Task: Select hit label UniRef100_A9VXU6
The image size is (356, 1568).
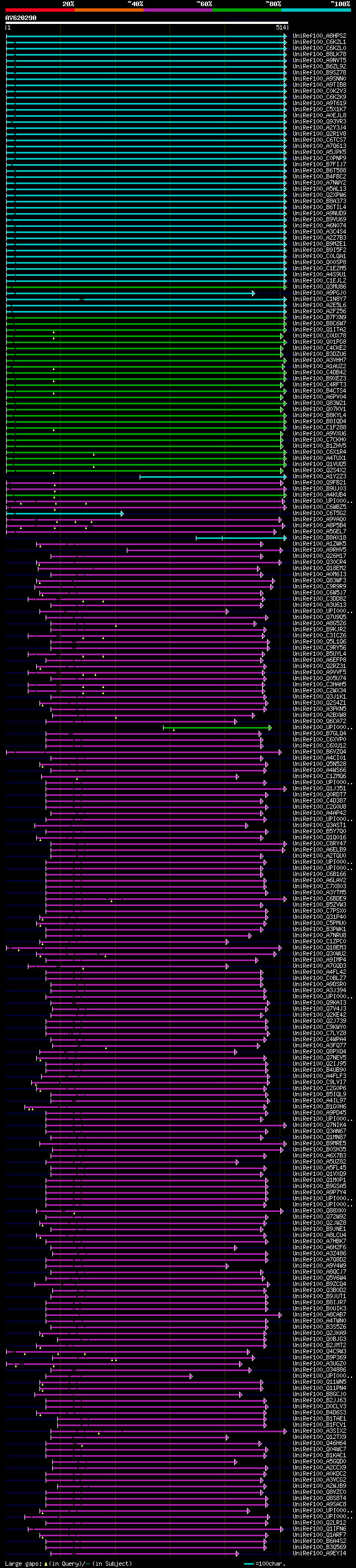Action: [319, 433]
